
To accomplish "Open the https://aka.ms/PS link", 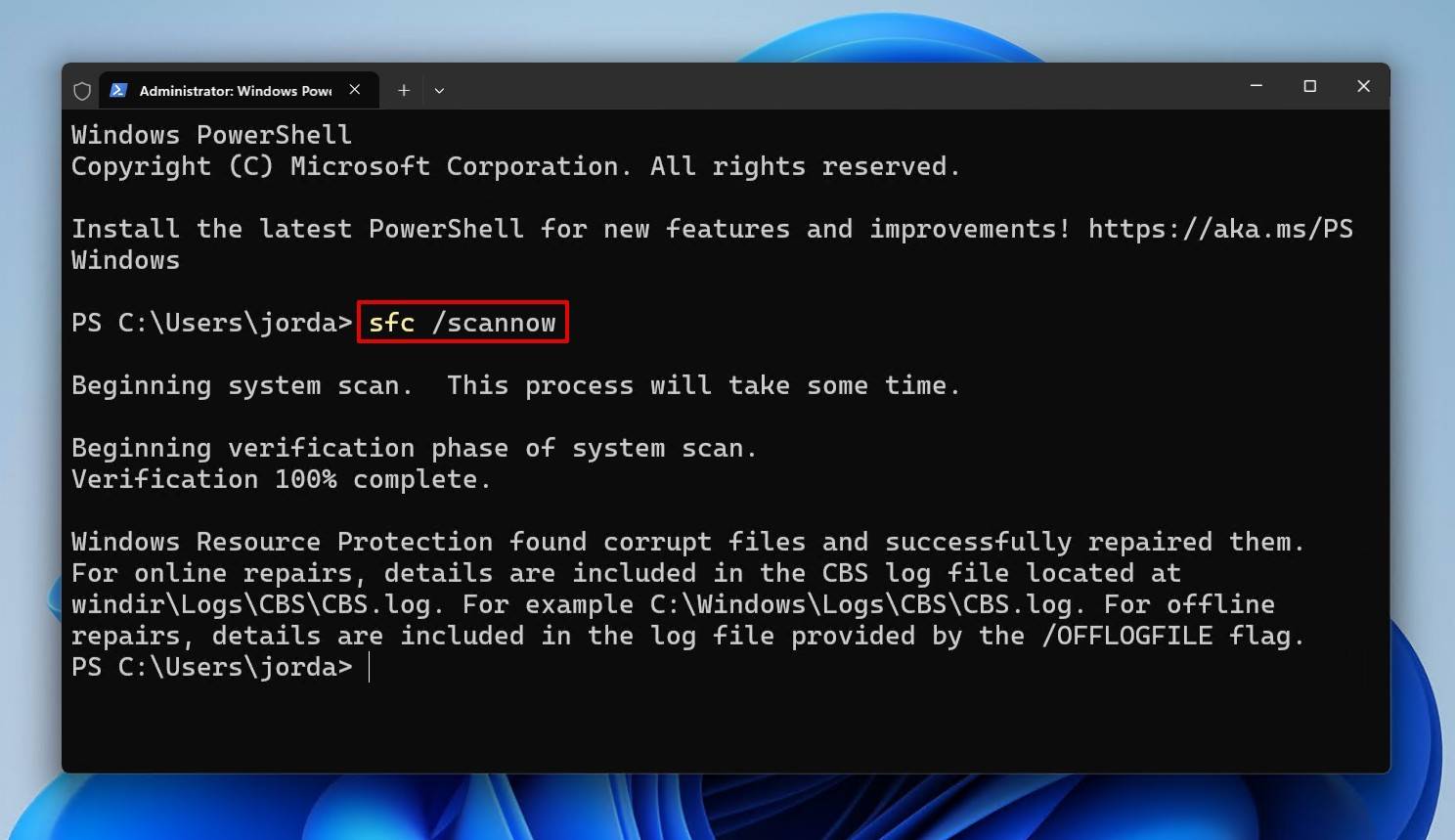I will [1220, 229].
